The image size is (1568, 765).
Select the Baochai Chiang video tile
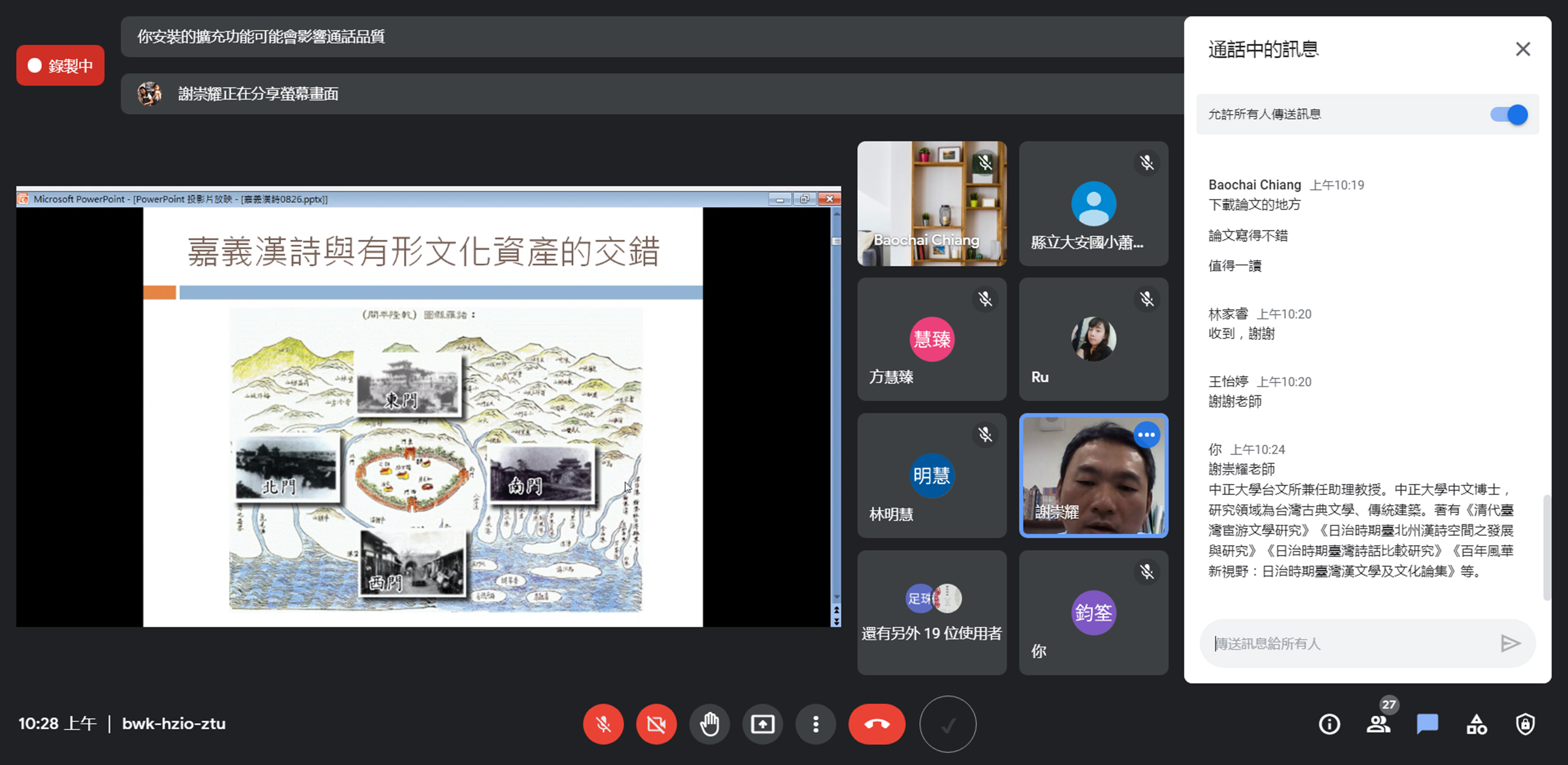931,203
